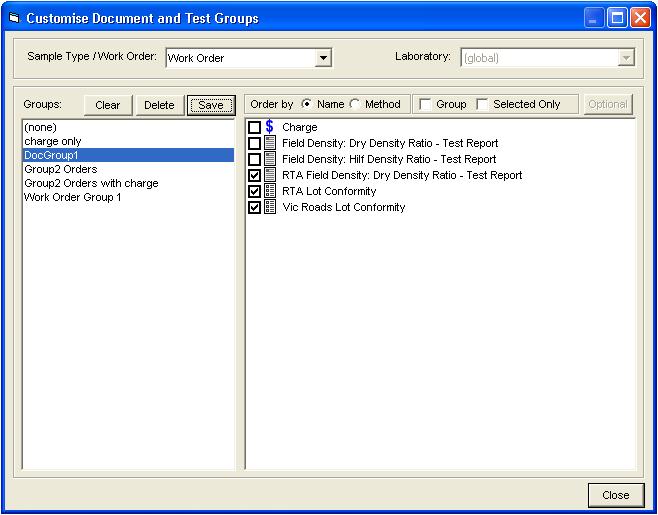Enable the Group checkbox in Order by bar
The width and height of the screenshot is (658, 515).
(426, 104)
